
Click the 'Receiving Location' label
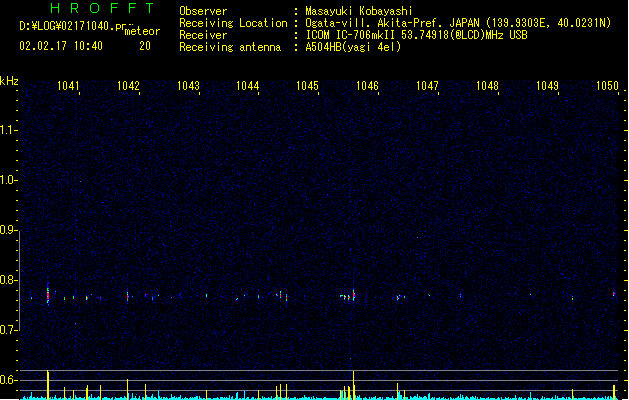233,23
